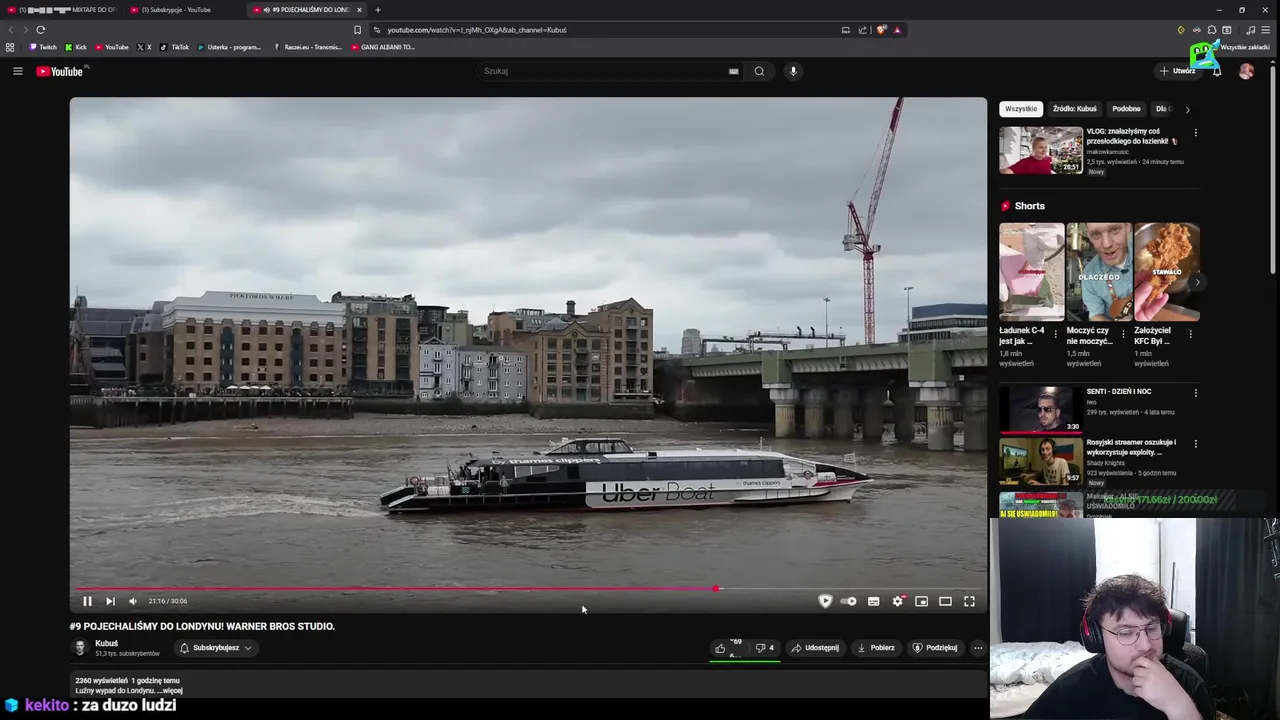Open the Kick bookmark

coord(76,47)
